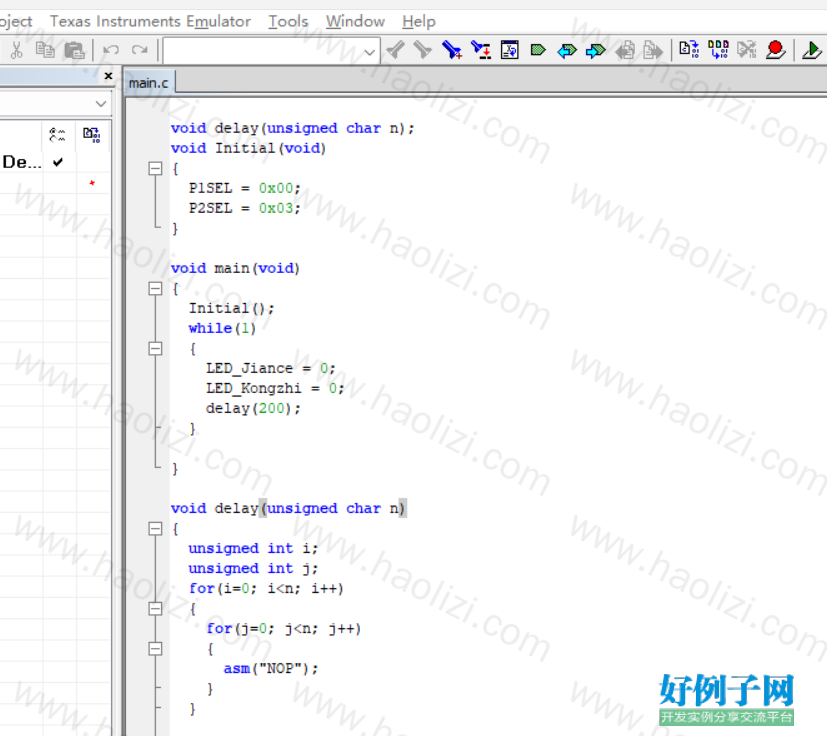Click the workspace build-status column icon
The image size is (827, 736).
pos(92,135)
